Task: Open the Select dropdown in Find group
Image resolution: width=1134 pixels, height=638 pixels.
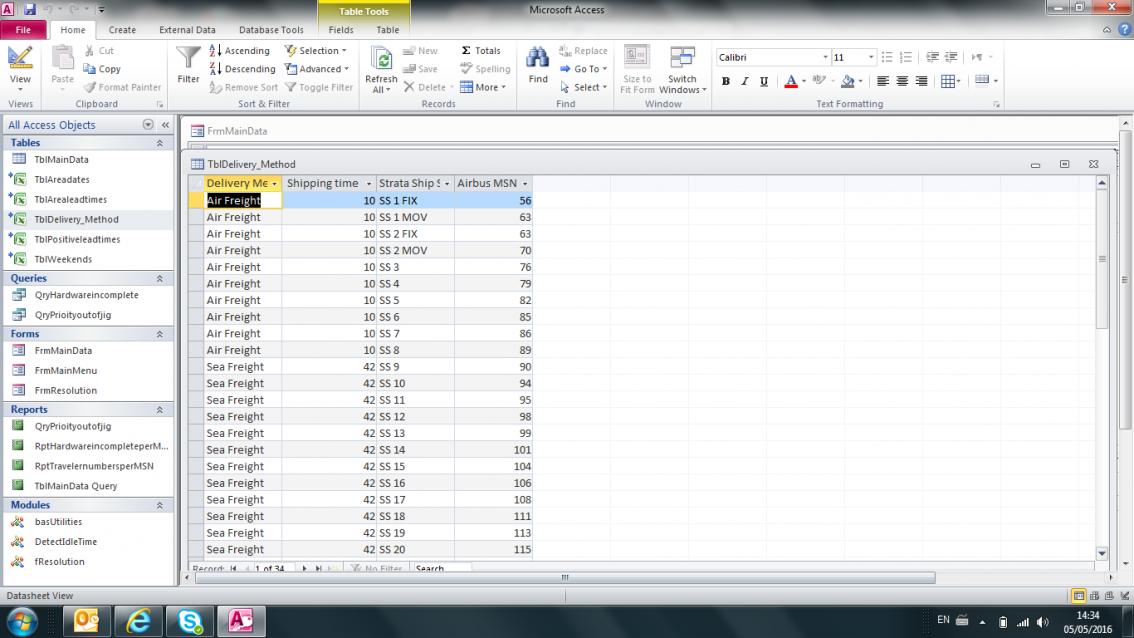Action: point(583,87)
